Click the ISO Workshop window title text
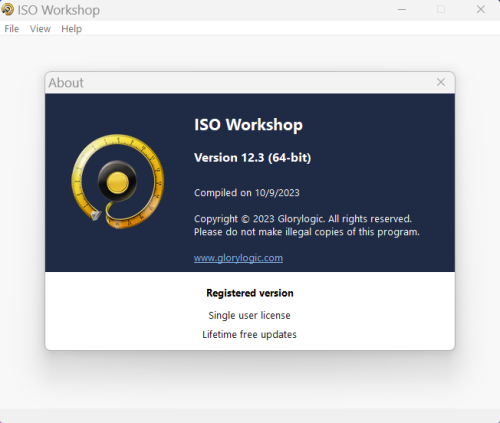Screen dimensions: 500x423 click(58, 10)
